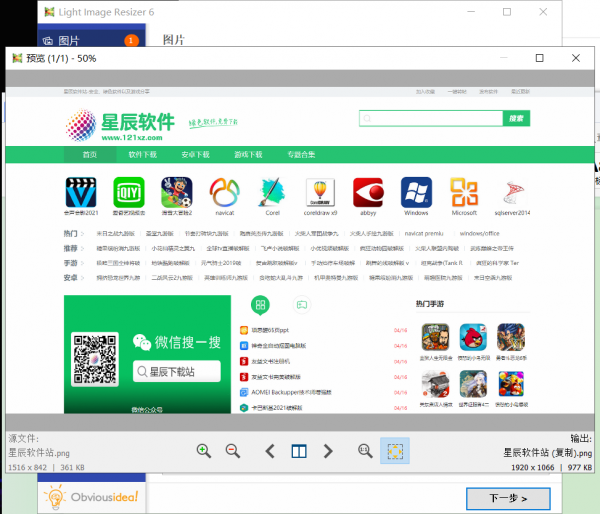Click the gamepad category icon in preview

pos(302,305)
